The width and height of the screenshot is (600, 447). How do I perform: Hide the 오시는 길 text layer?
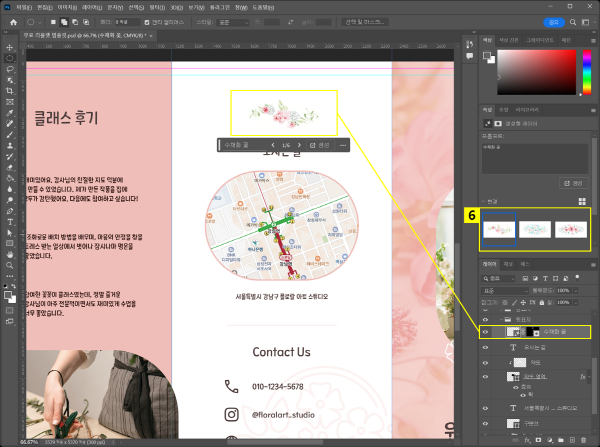coord(487,347)
